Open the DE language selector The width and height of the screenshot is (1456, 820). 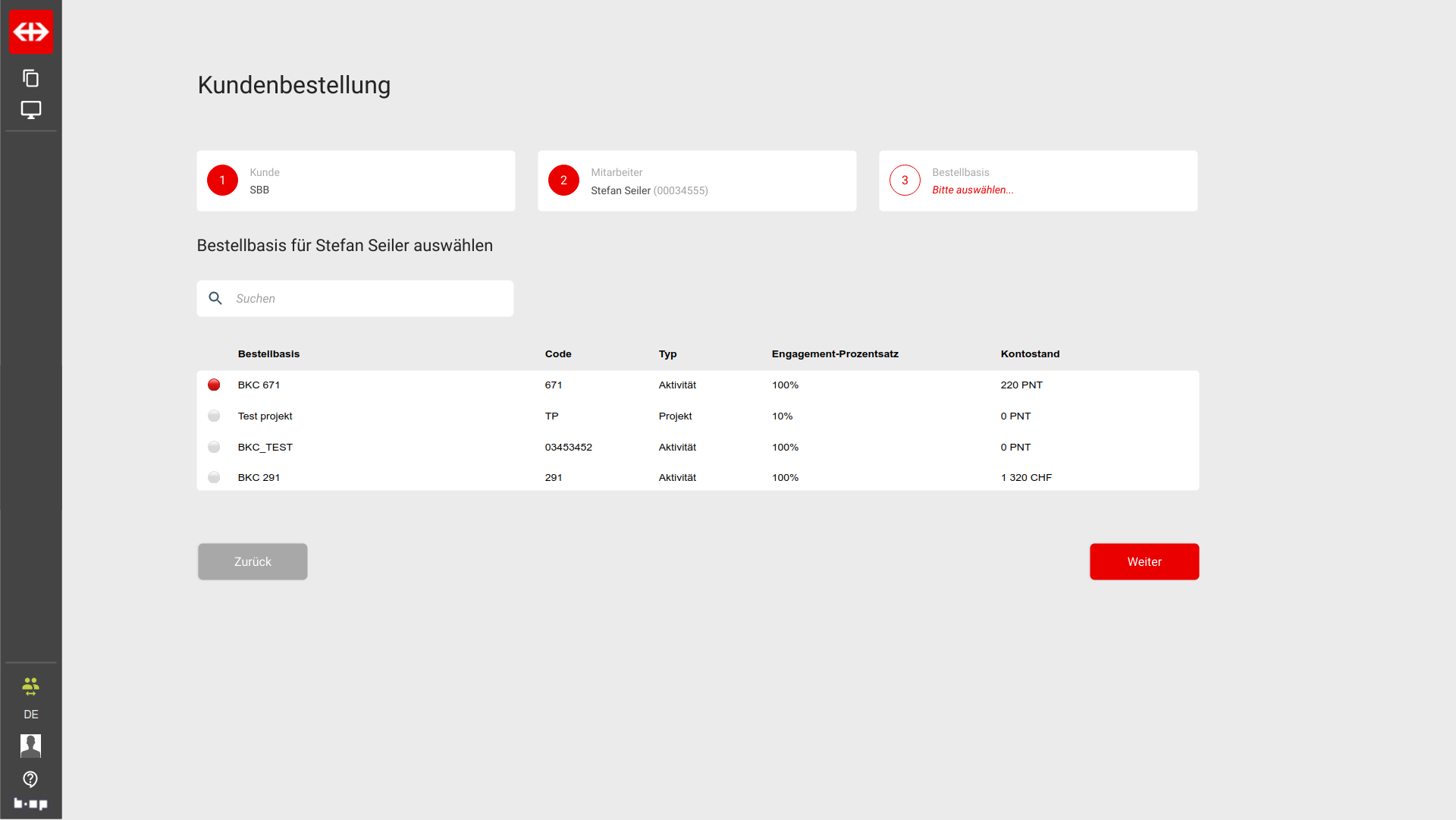(x=30, y=715)
